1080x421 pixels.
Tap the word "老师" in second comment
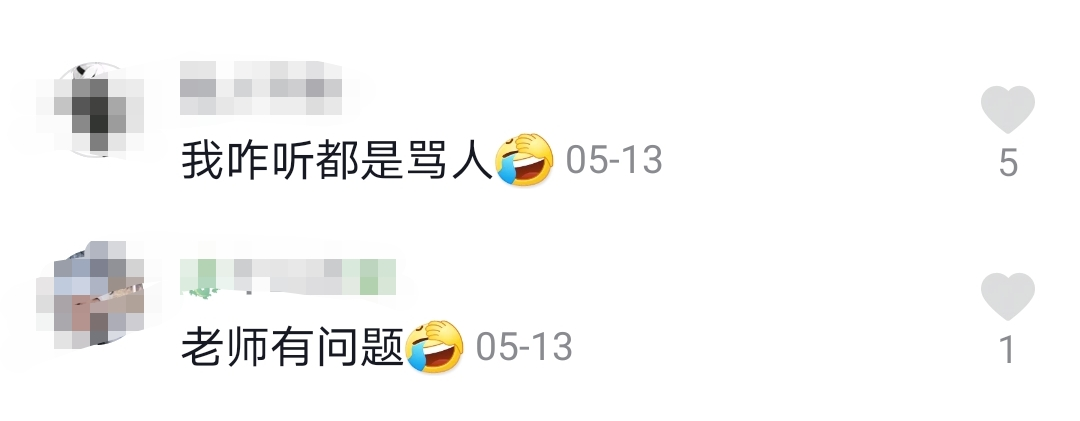click(225, 348)
